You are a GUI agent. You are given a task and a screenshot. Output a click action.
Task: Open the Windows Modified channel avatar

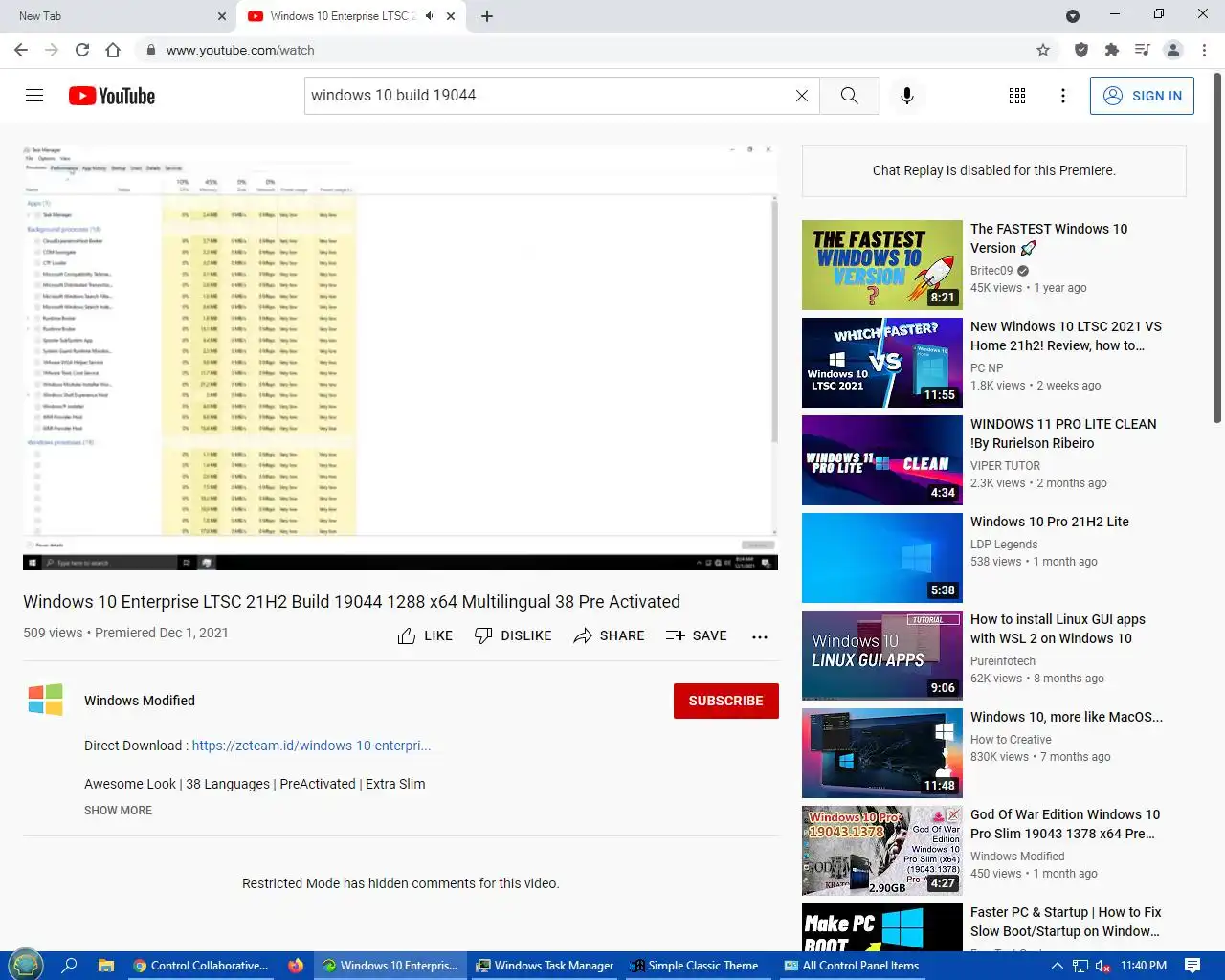pyautogui.click(x=46, y=701)
